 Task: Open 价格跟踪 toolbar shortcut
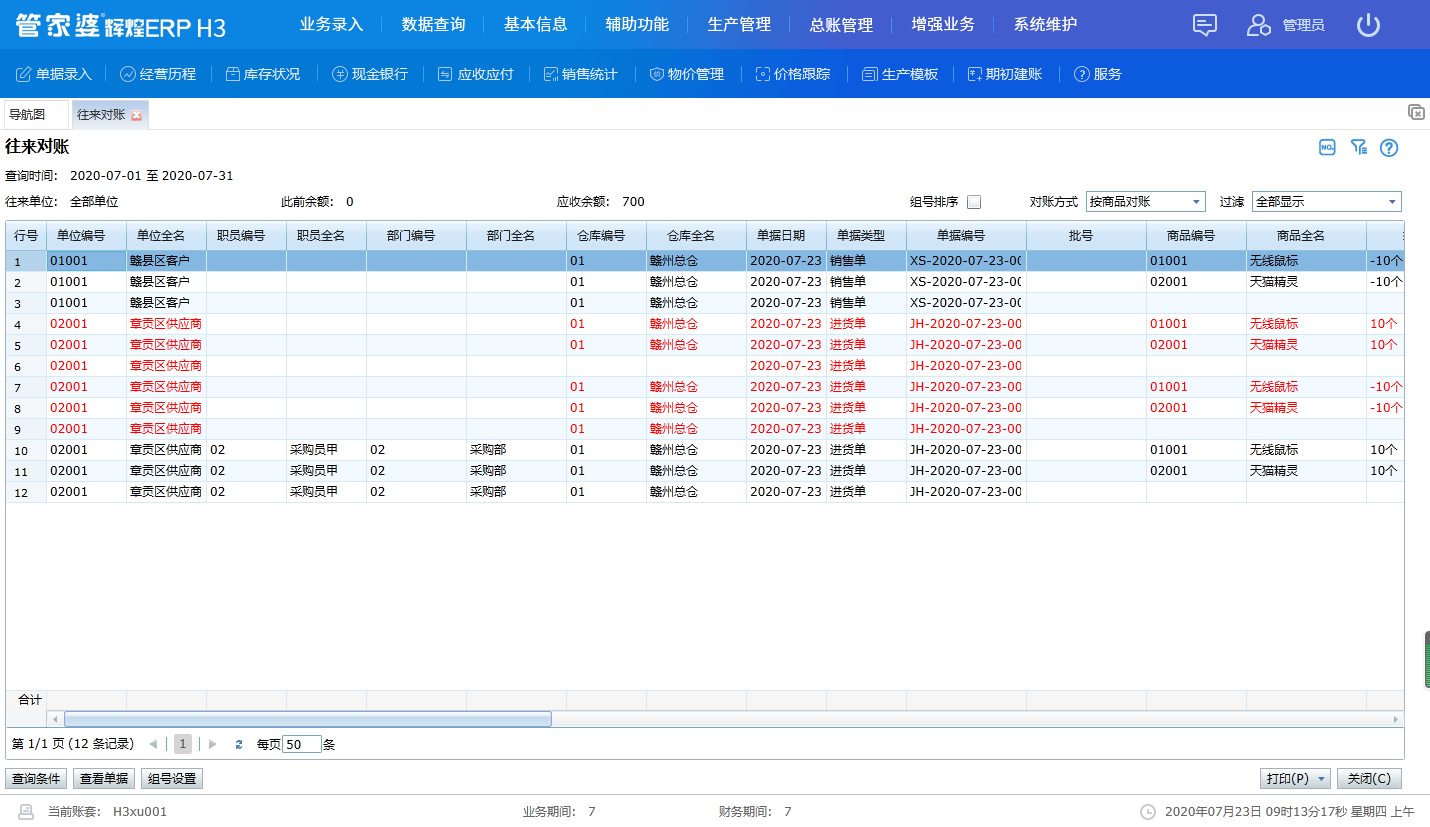tap(792, 74)
